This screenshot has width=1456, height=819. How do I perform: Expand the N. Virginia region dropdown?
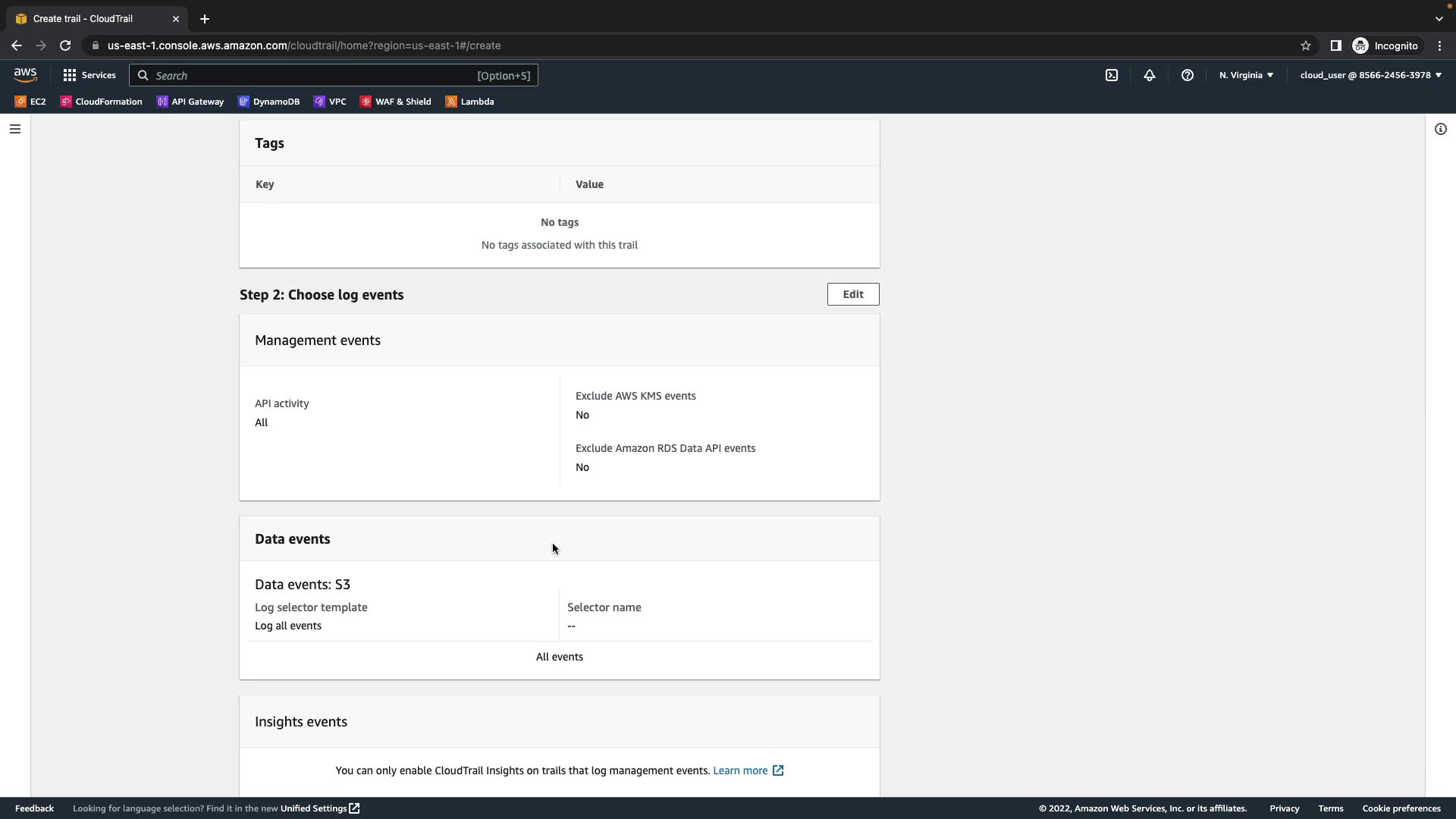1246,75
